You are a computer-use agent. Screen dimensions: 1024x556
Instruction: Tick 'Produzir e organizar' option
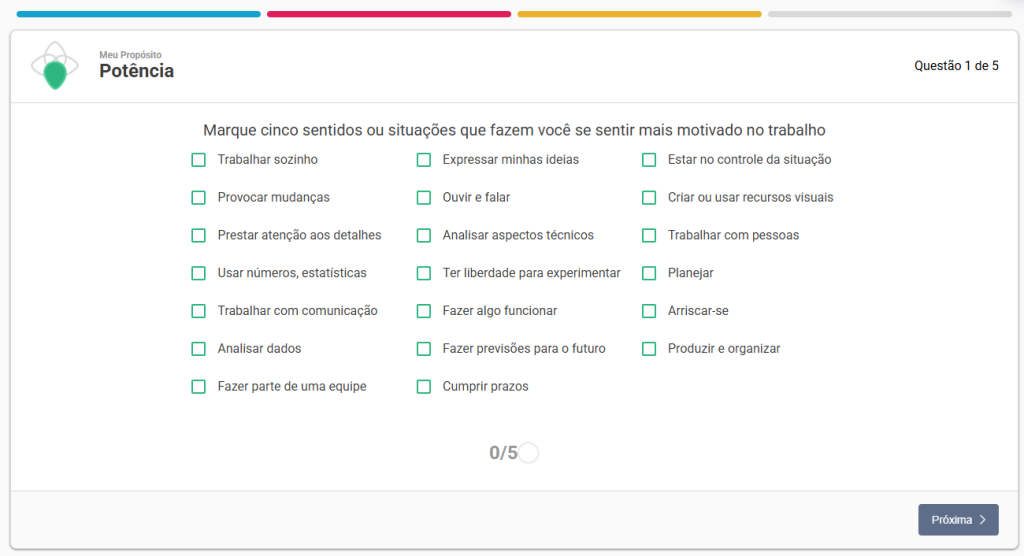[x=649, y=349]
